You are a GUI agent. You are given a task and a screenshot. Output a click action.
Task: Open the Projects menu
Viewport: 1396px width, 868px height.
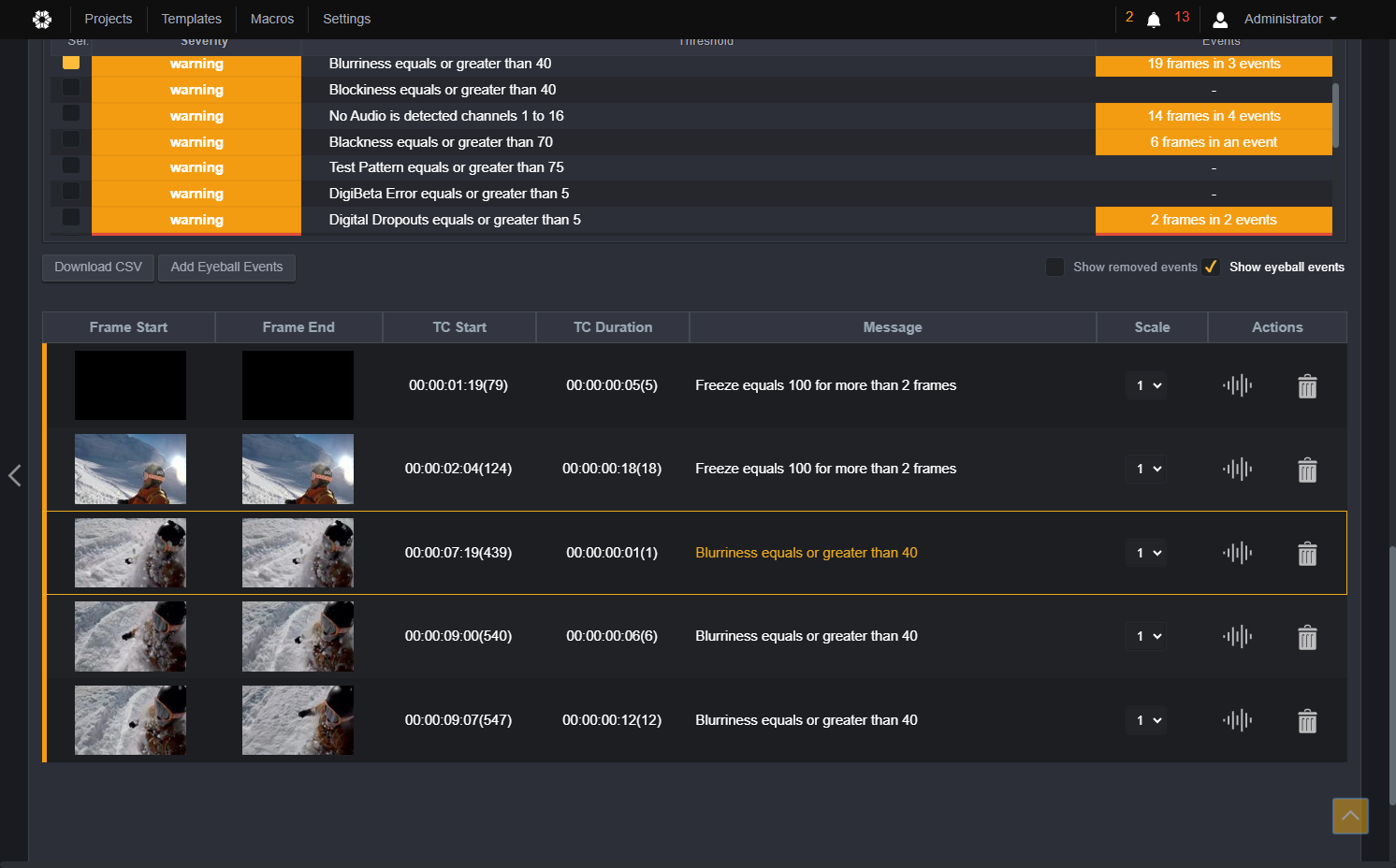(x=109, y=19)
